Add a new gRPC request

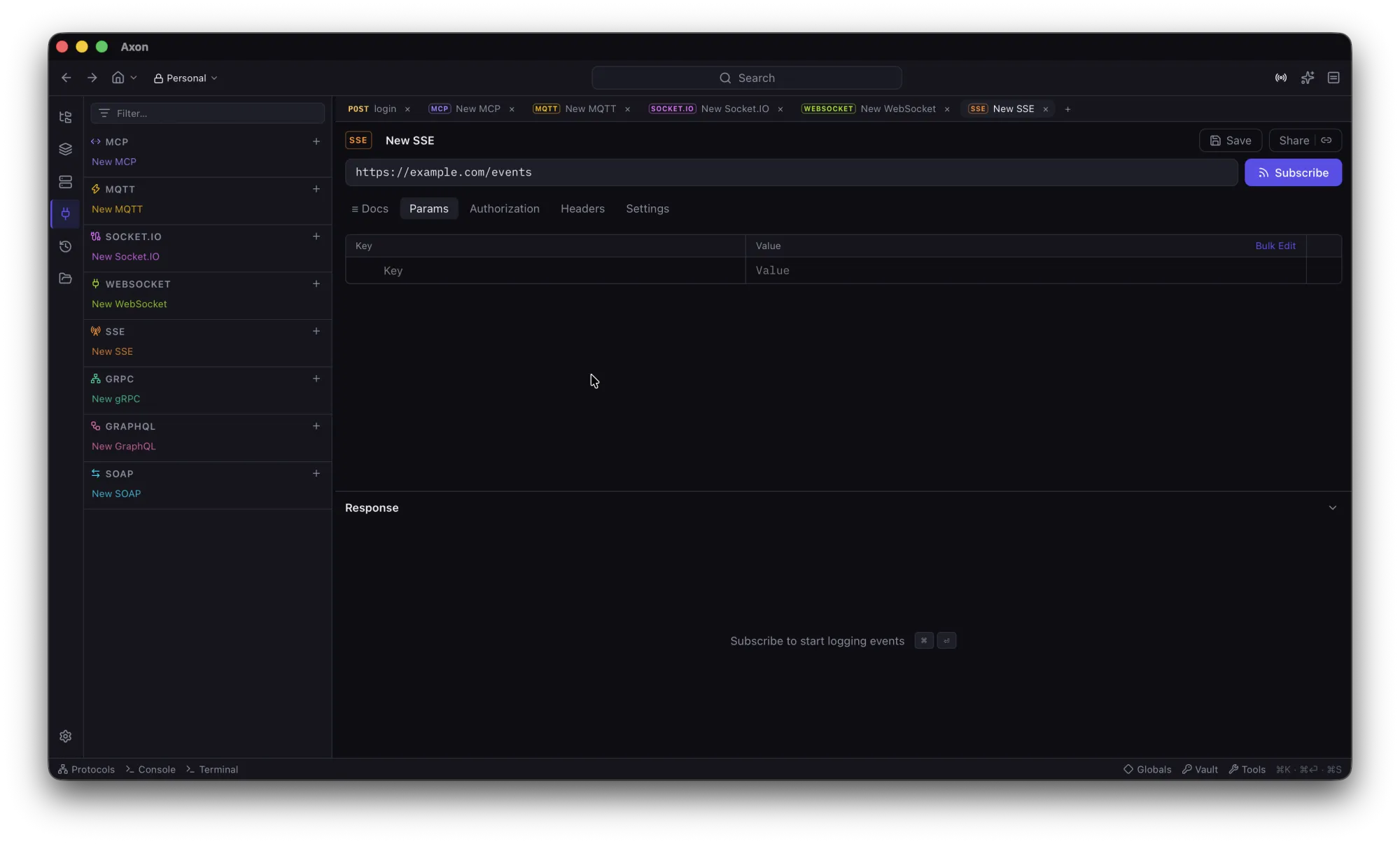[x=316, y=379]
